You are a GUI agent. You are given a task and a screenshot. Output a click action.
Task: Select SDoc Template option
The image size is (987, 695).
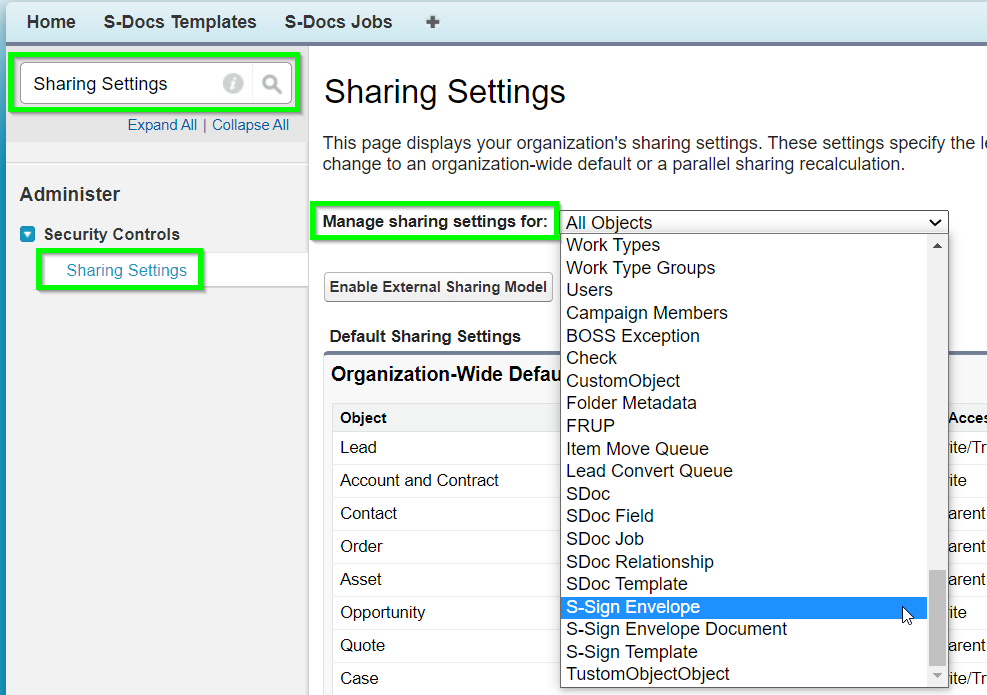(x=743, y=584)
